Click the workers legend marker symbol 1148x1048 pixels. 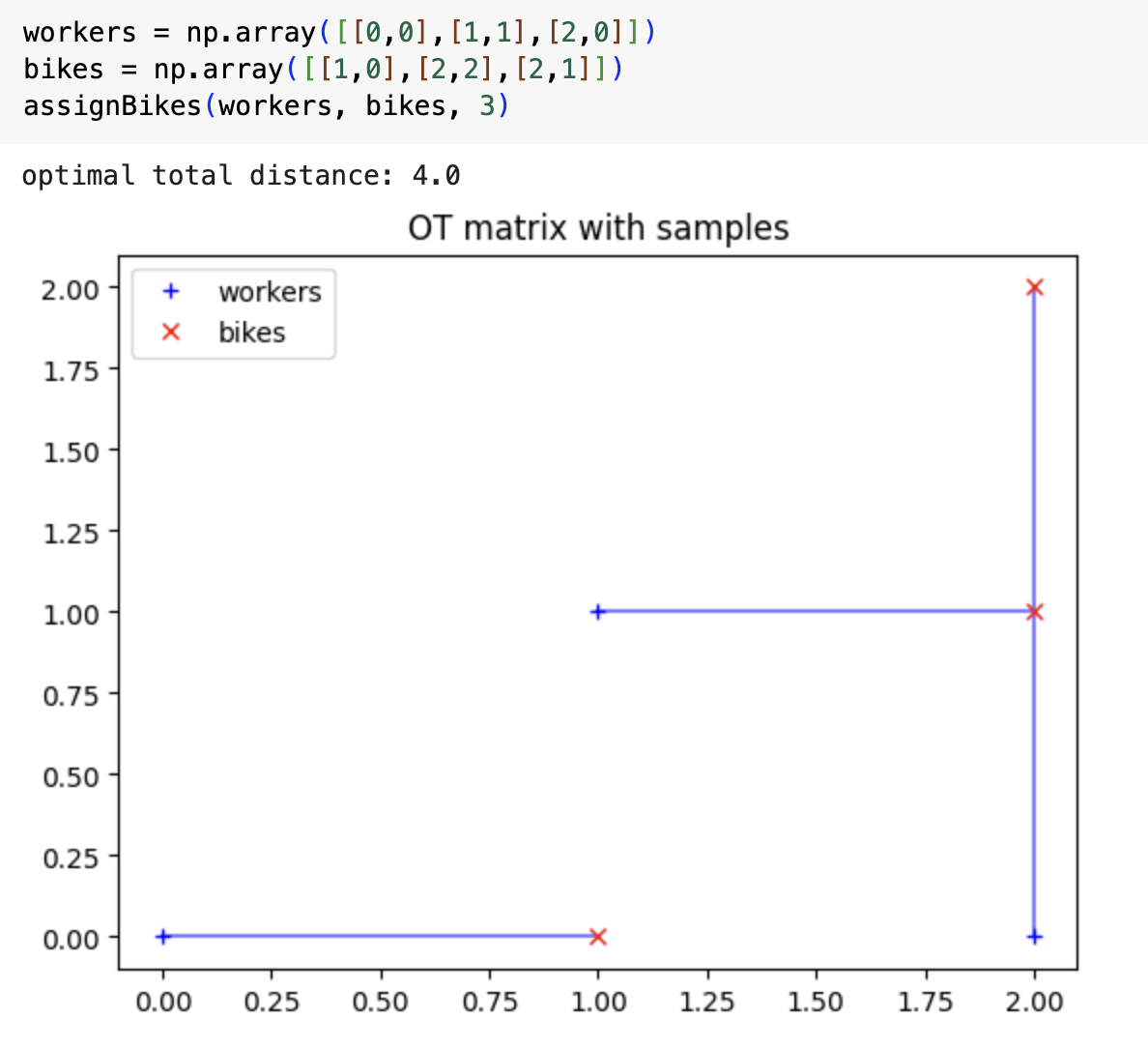(x=169, y=292)
